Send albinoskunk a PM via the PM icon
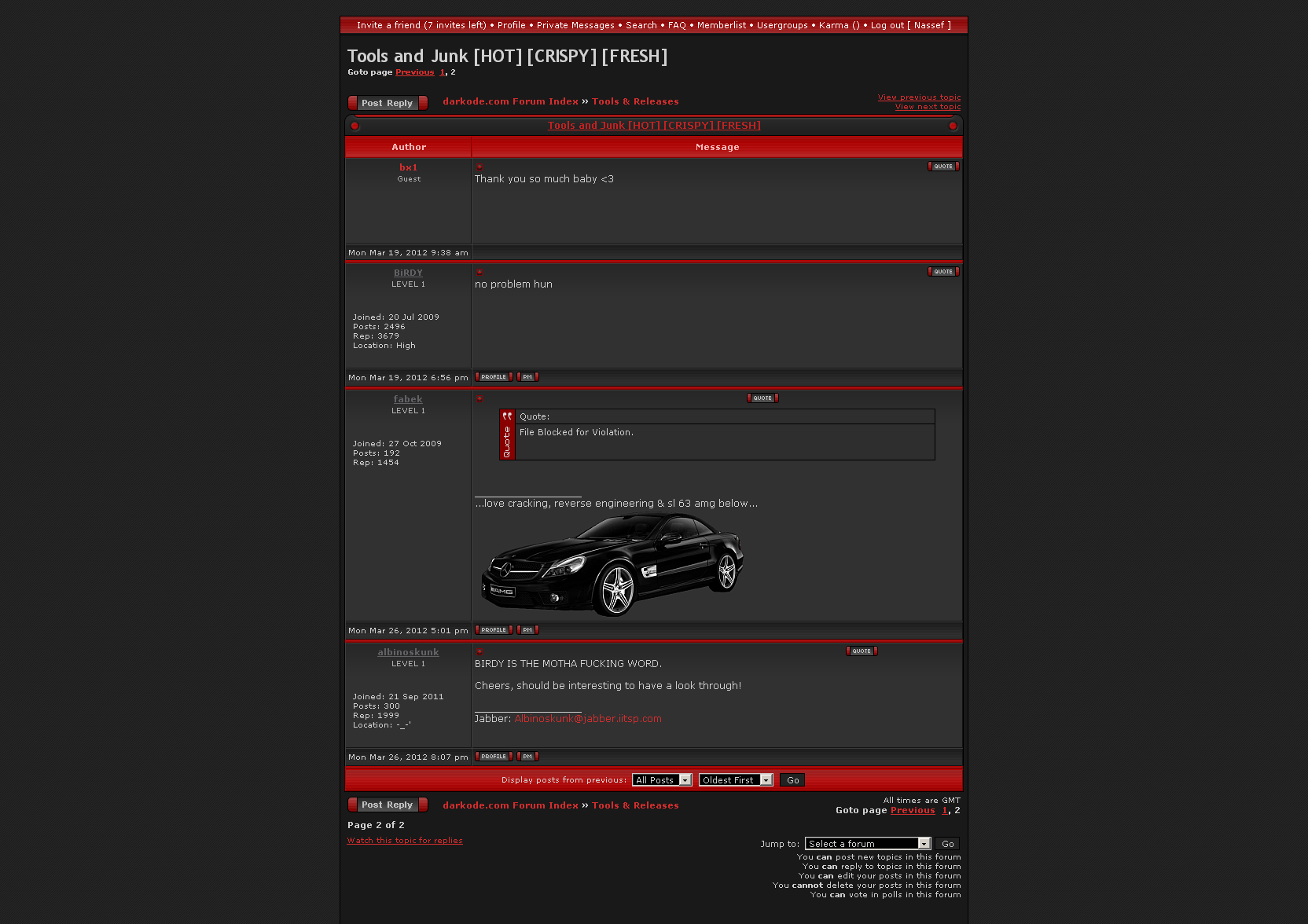 coord(527,757)
